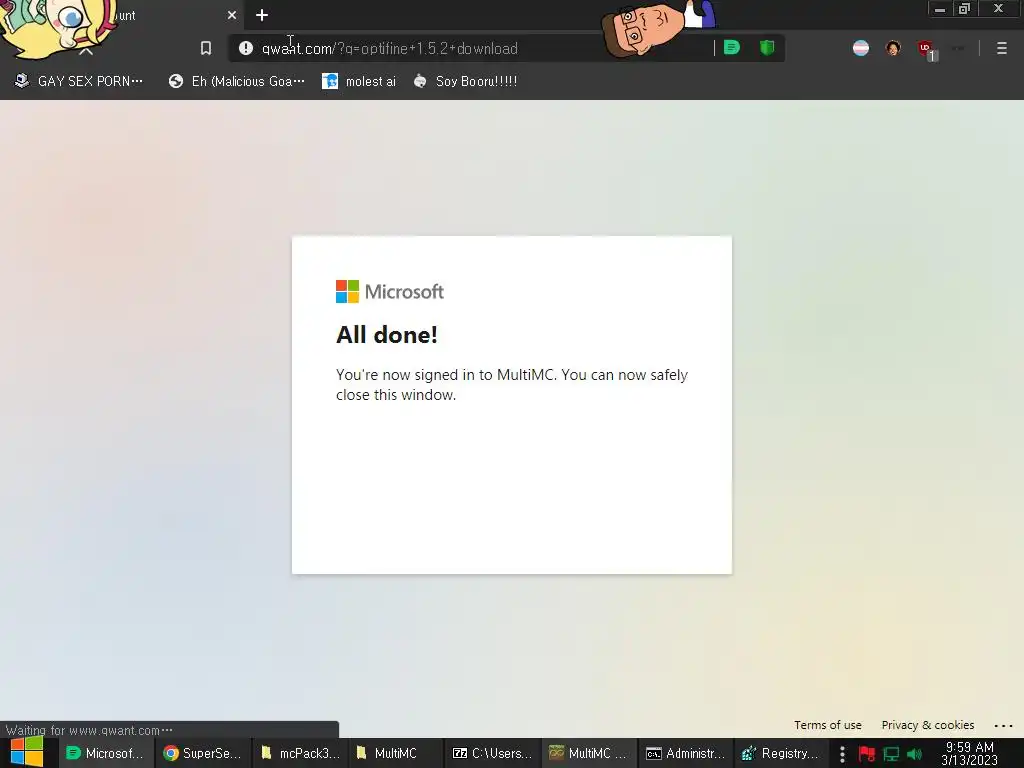Open the green reader mode icon in address bar
The image size is (1024, 768).
731,48
